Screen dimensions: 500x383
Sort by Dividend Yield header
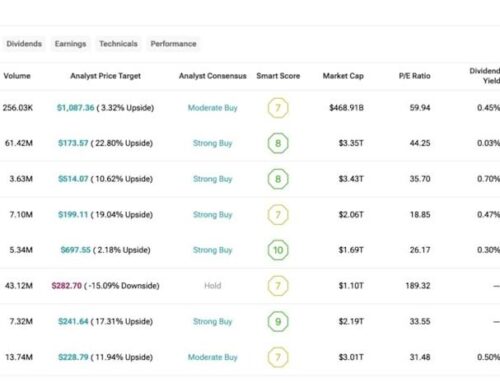coord(485,76)
